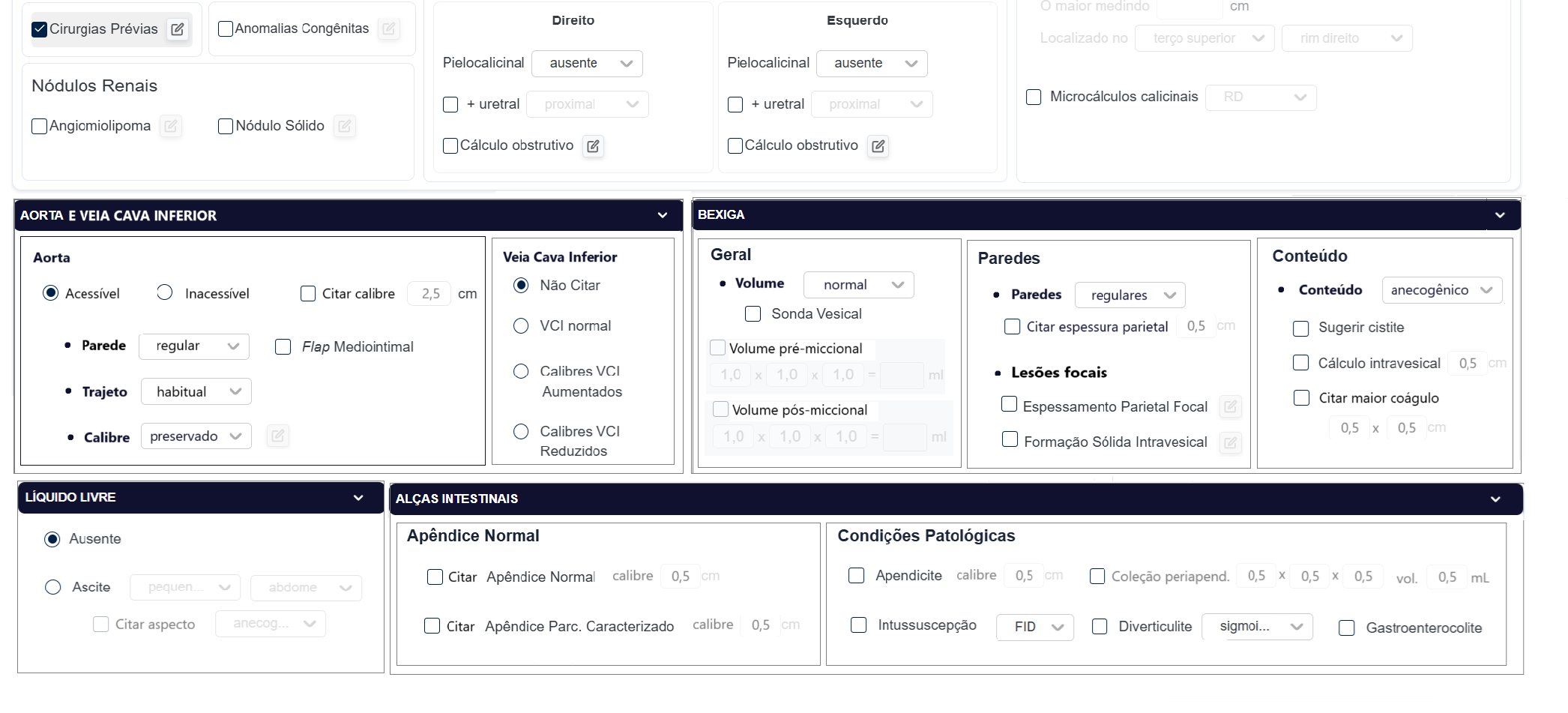The width and height of the screenshot is (1568, 713).
Task: Collapse the Aorta e Veia Cava Inferior section
Action: pos(663,216)
